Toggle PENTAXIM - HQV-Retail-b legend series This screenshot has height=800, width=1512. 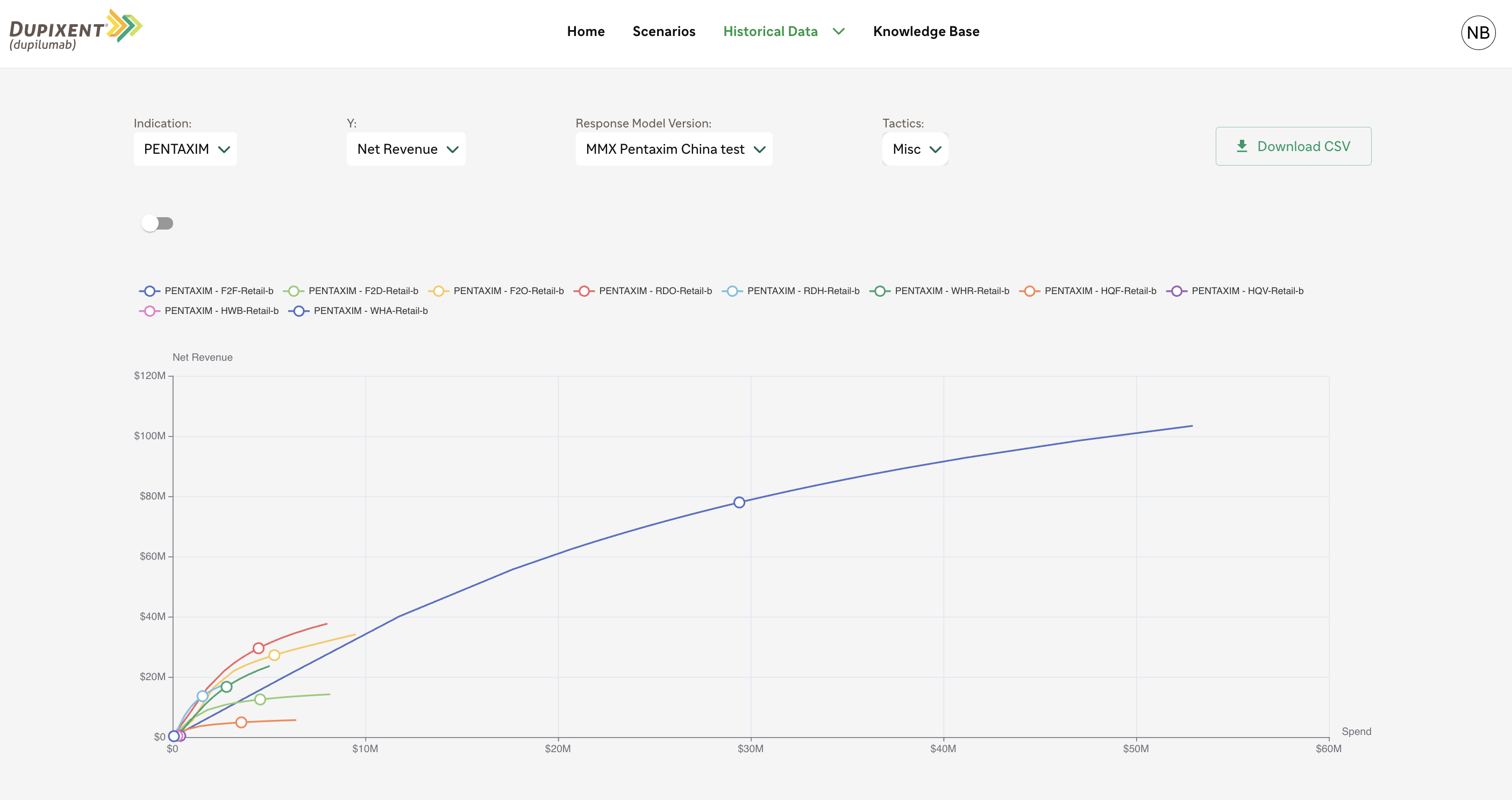pyautogui.click(x=1235, y=291)
